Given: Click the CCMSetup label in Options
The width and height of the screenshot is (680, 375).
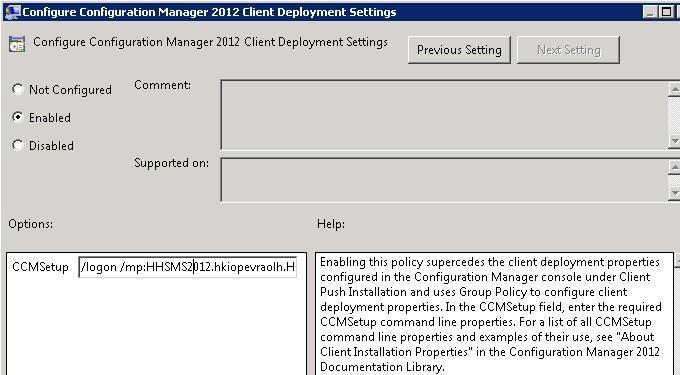Looking at the screenshot, I should tap(40, 267).
